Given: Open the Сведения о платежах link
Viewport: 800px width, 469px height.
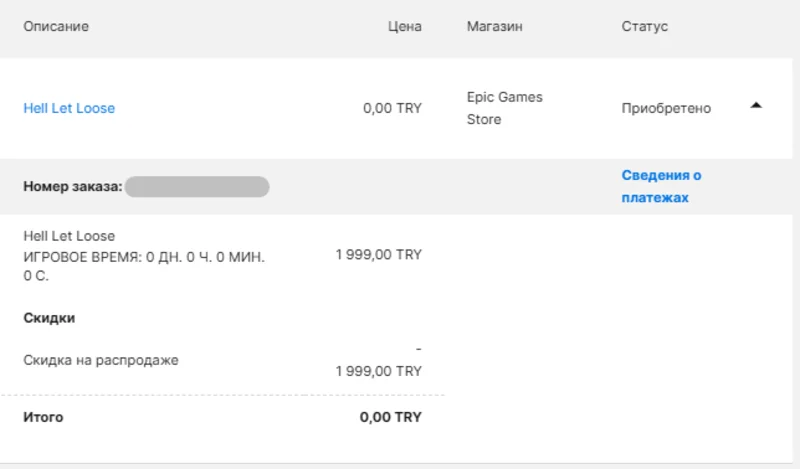Looking at the screenshot, I should click(661, 186).
